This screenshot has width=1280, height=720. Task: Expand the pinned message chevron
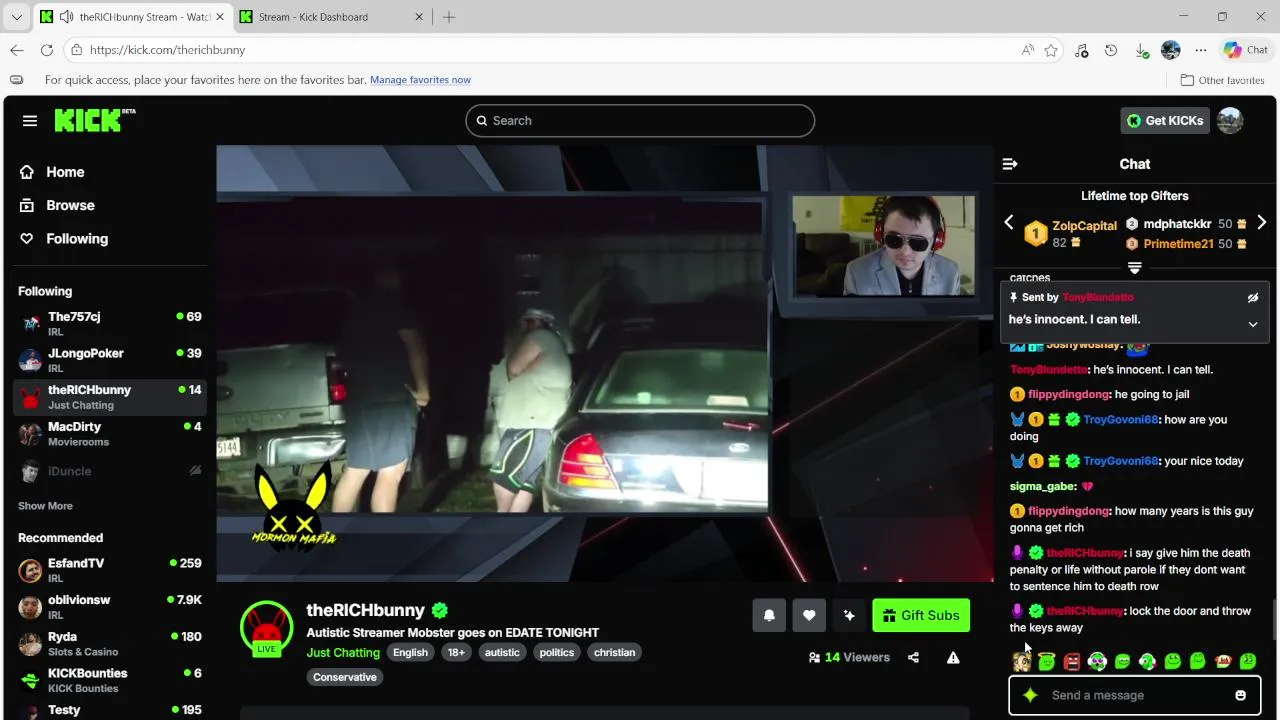(x=1252, y=324)
